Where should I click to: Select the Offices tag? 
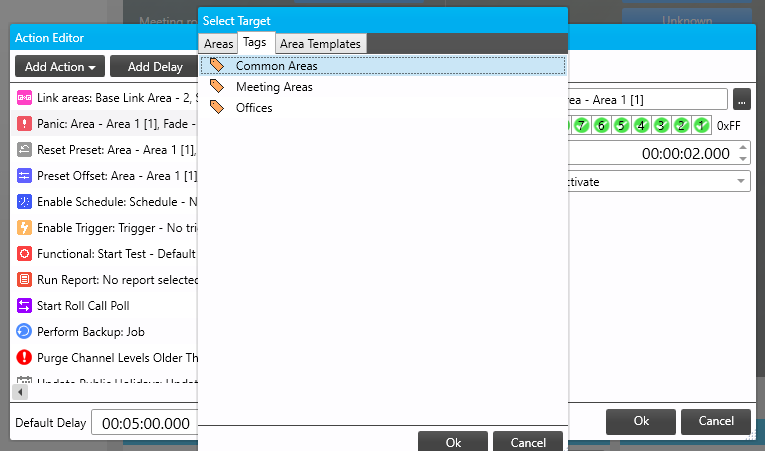pos(382,107)
